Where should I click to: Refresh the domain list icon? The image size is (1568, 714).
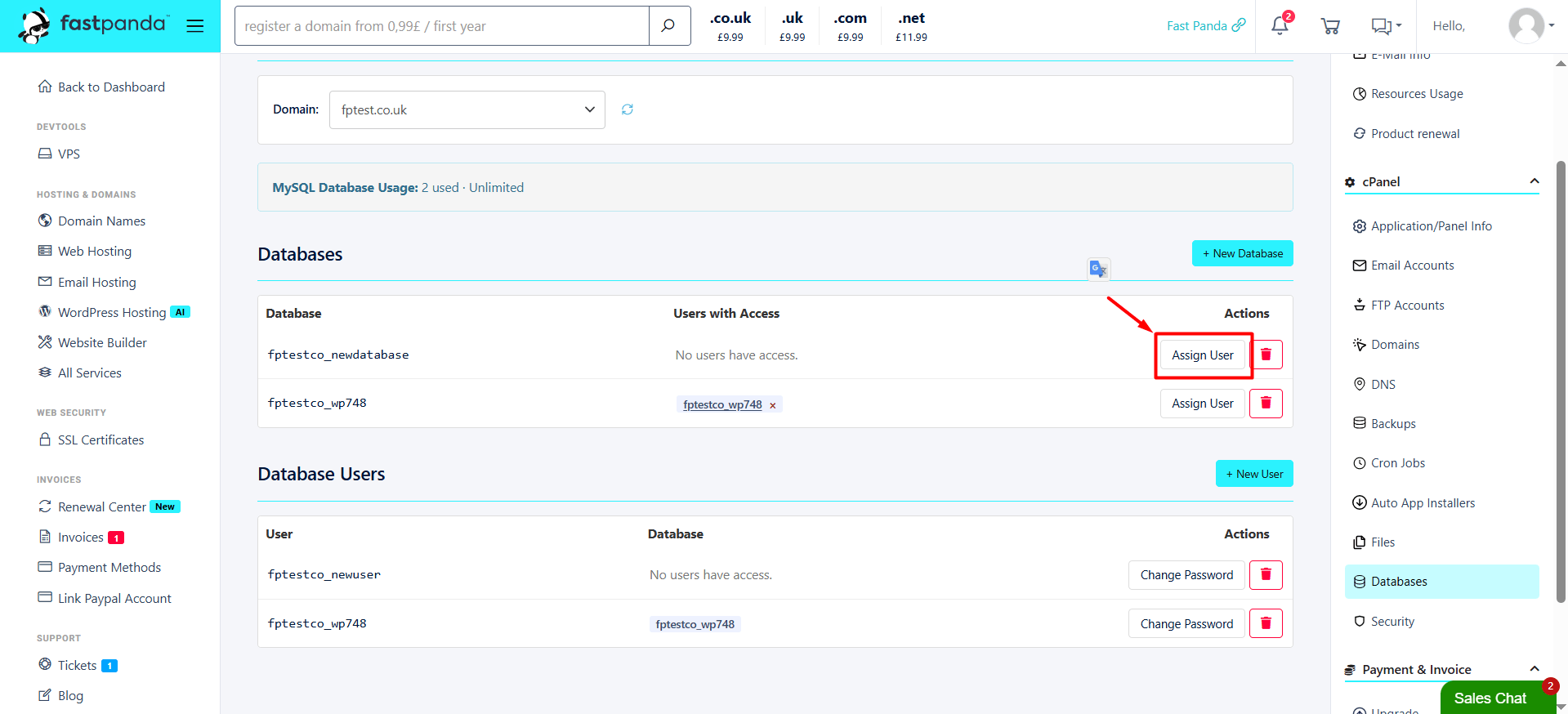[628, 109]
